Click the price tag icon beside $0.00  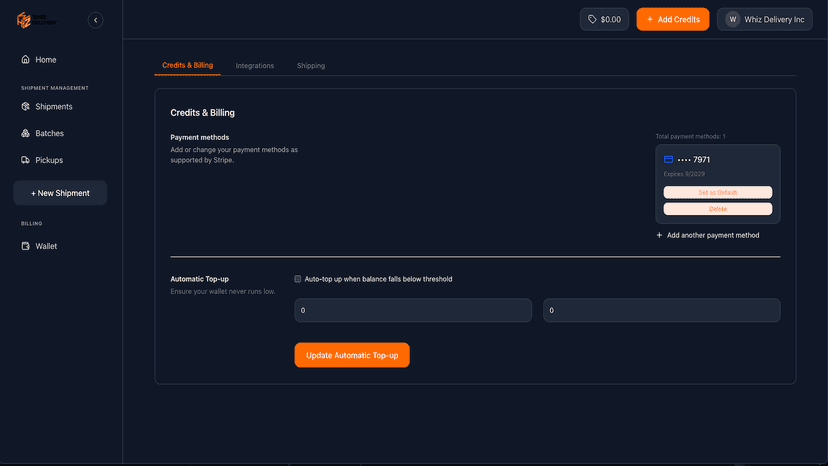(x=592, y=20)
